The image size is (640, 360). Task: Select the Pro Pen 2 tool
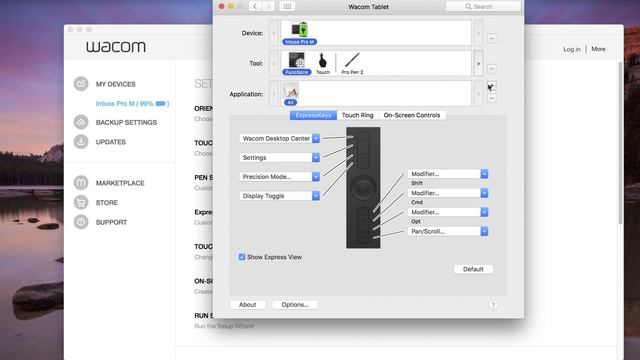[352, 63]
